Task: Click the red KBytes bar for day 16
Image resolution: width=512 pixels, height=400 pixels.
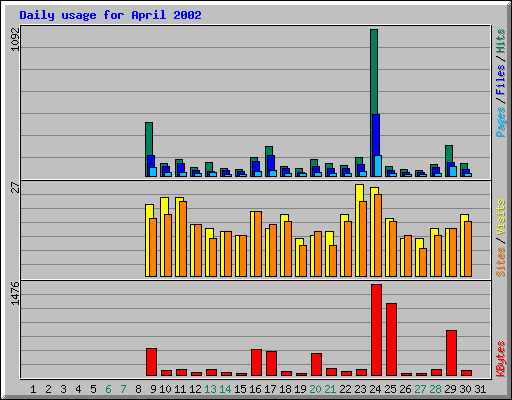Action: pos(256,362)
